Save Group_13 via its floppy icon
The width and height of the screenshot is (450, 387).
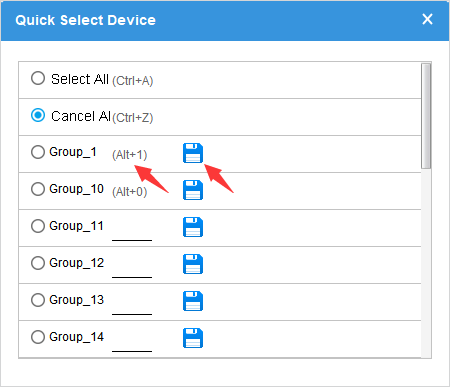coord(193,301)
